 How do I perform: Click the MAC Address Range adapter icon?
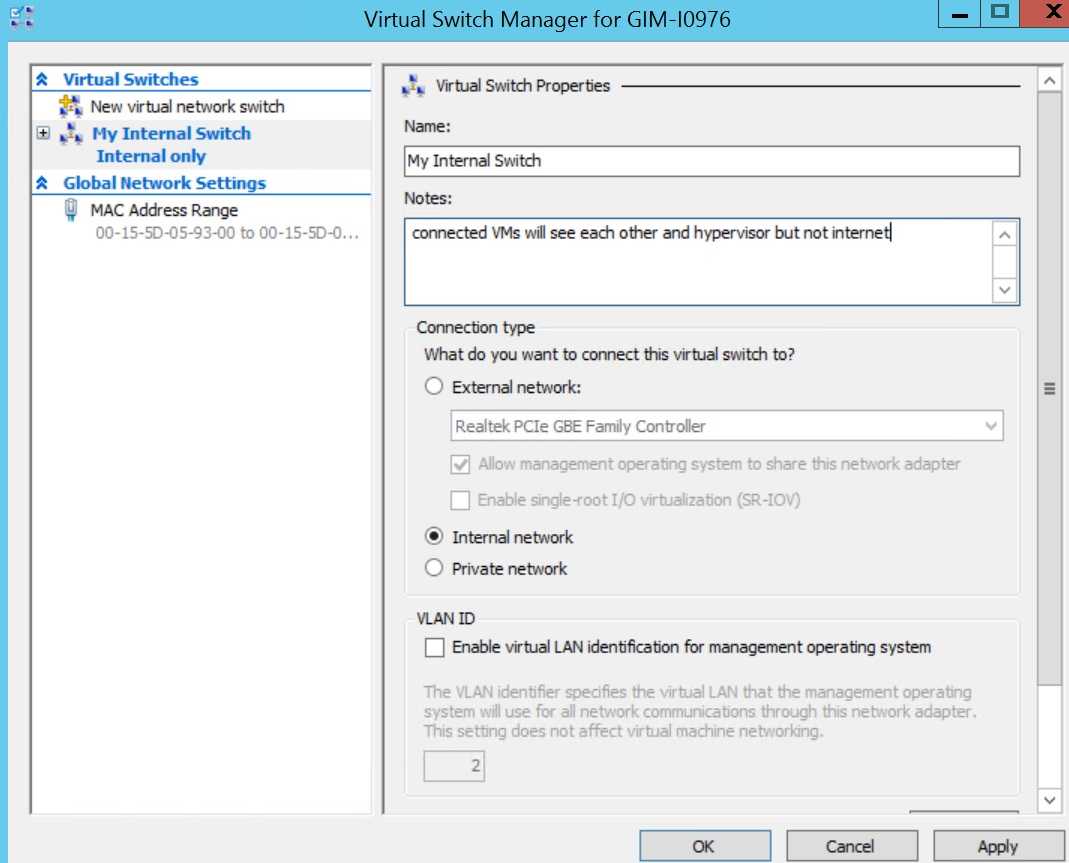70,210
